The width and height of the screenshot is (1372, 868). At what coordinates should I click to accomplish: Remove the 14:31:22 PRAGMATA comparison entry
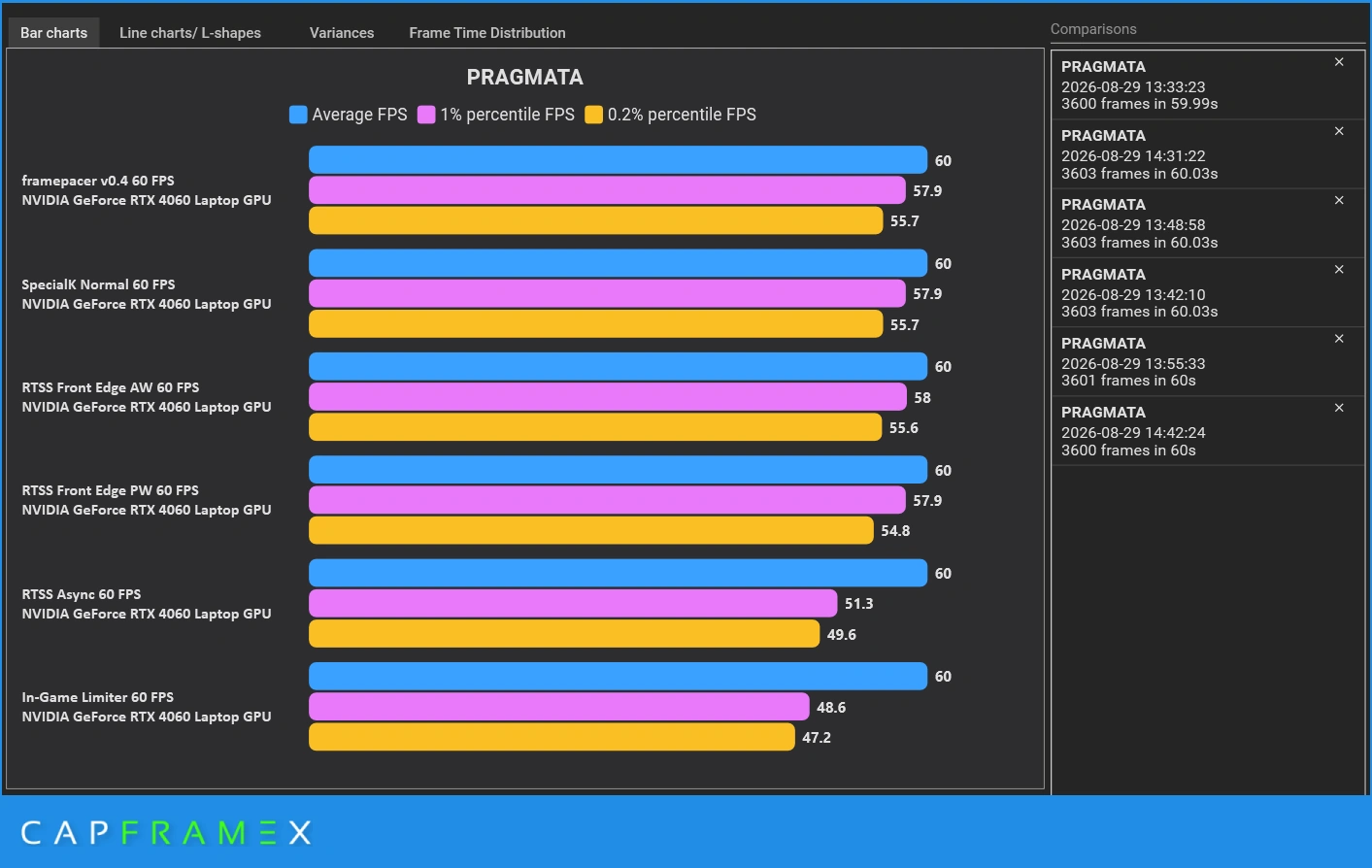click(x=1339, y=131)
